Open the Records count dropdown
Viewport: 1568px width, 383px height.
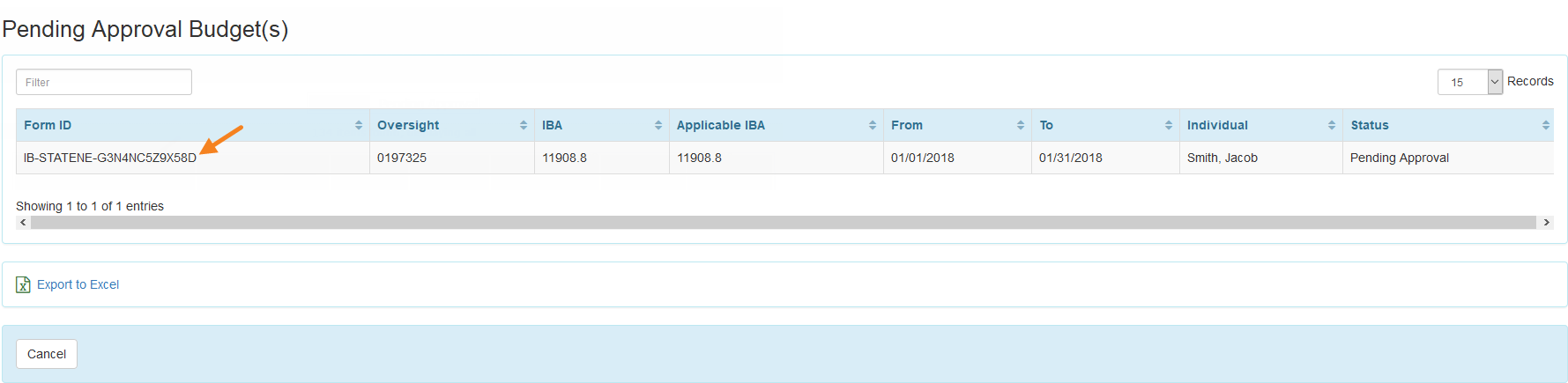(1470, 82)
